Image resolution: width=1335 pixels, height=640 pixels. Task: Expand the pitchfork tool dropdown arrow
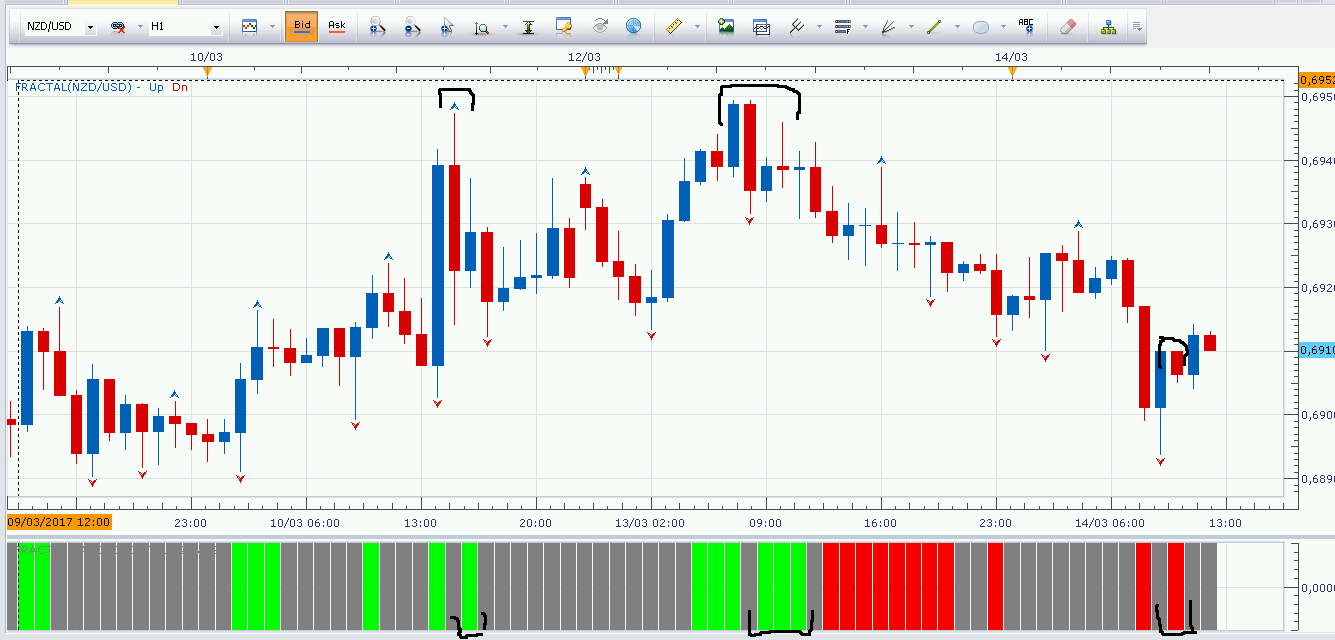click(x=819, y=27)
